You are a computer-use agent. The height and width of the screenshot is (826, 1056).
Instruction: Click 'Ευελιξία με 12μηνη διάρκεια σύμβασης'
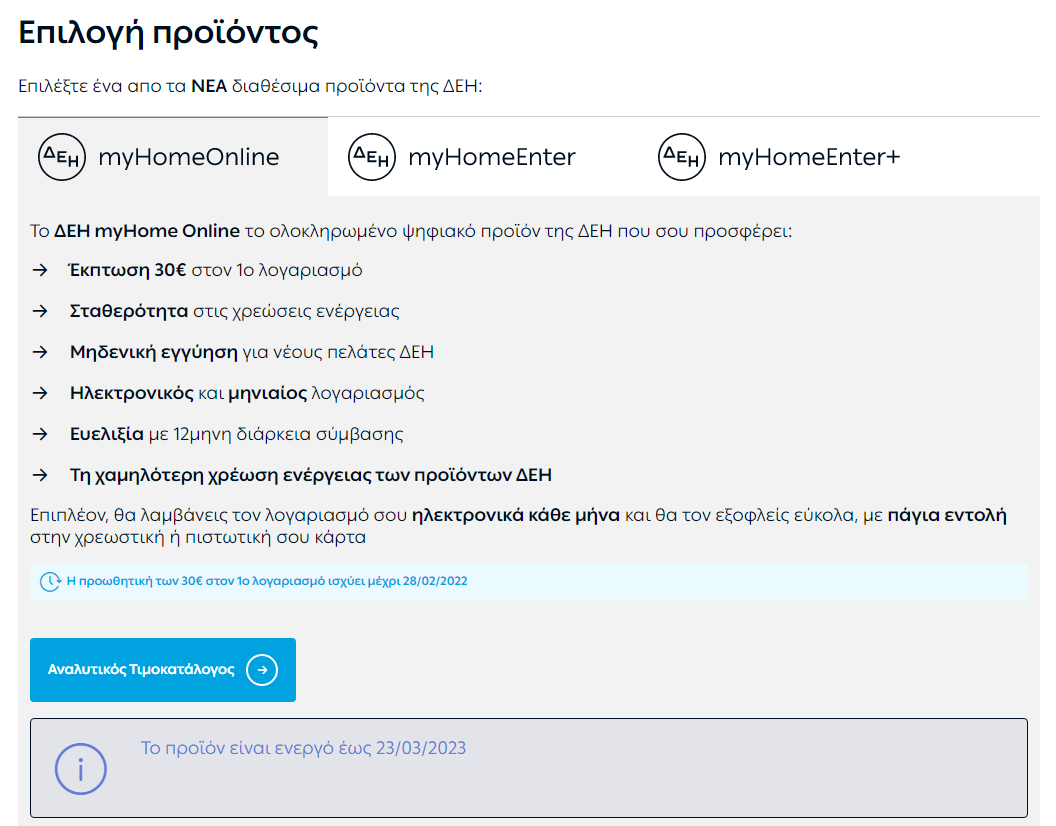pyautogui.click(x=236, y=434)
